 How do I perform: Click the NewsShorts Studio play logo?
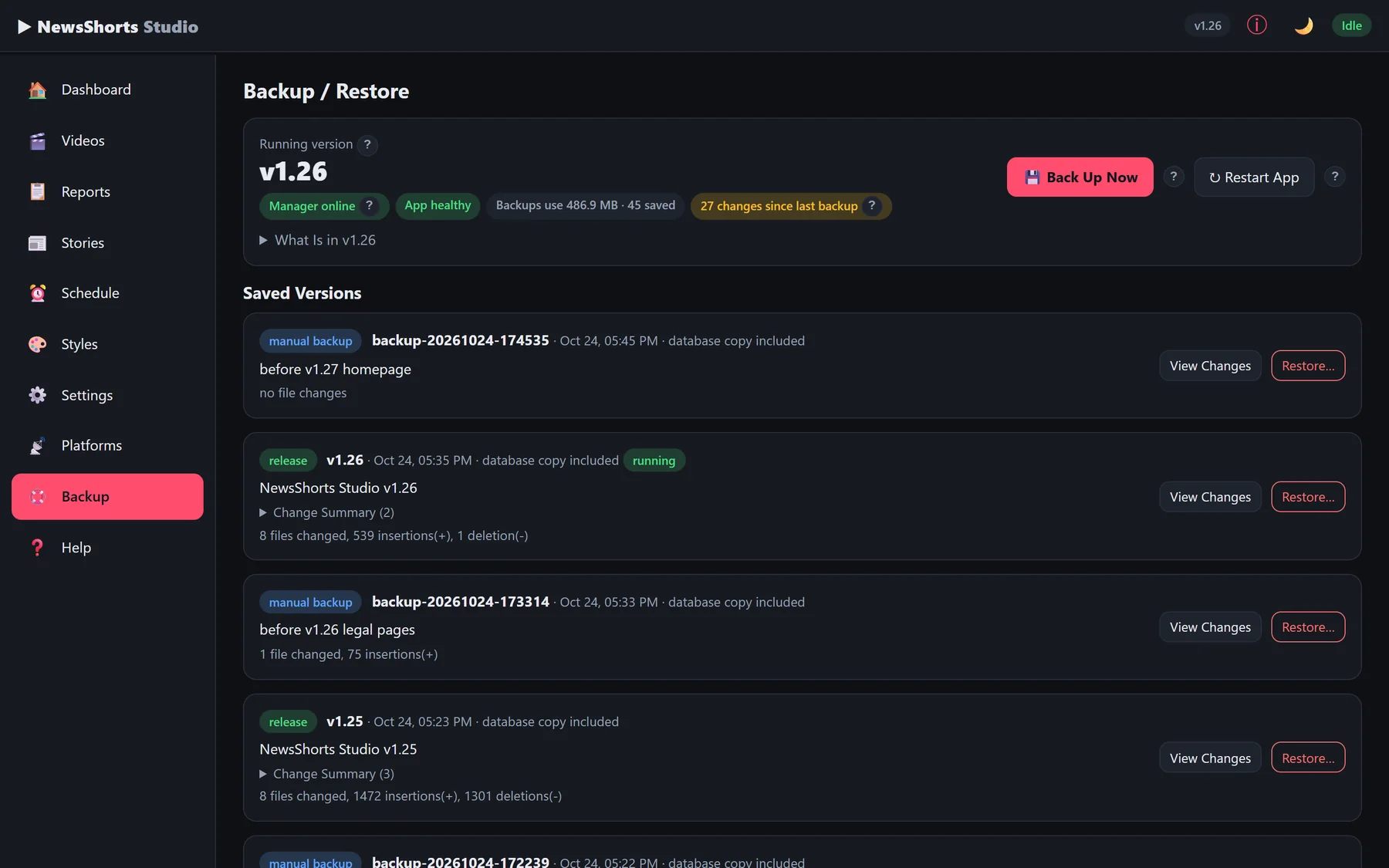coord(25,27)
